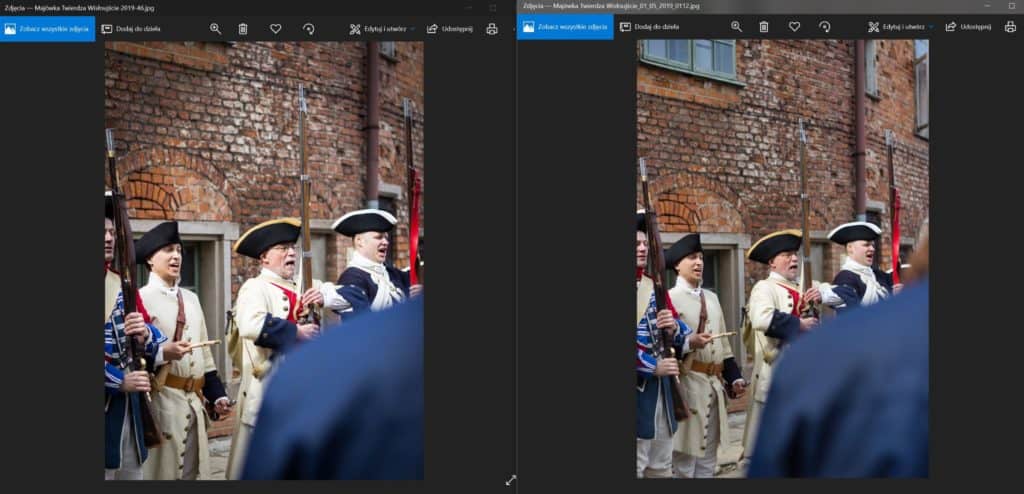Open 'Dodaj do dzieła' in the 2019-46.jpg window

click(131, 29)
